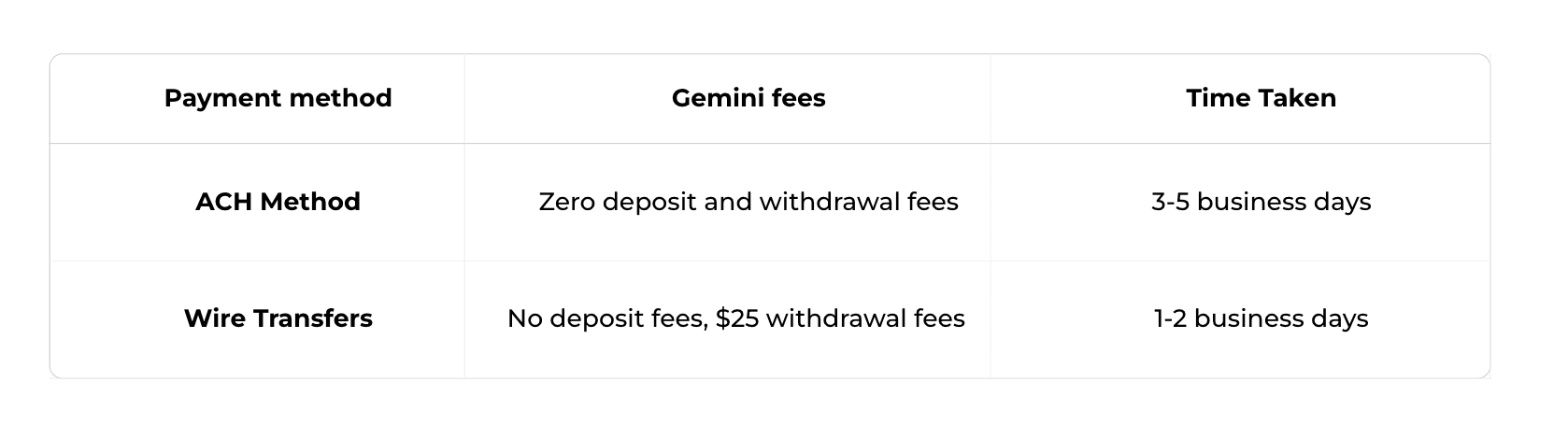This screenshot has width=1568, height=424.
Task: Select the "Zero deposit and withdrawal fees" cell
Action: pos(748,202)
